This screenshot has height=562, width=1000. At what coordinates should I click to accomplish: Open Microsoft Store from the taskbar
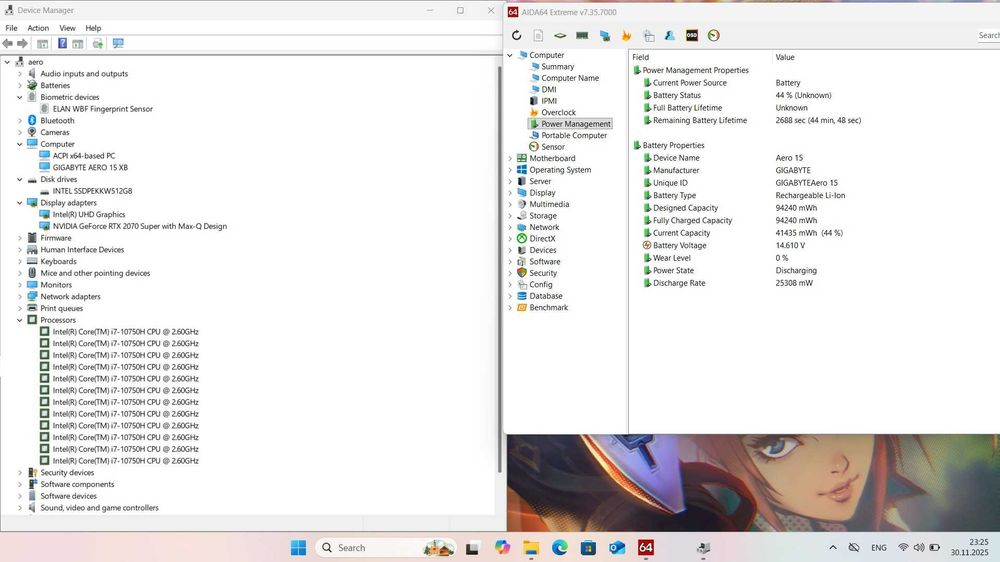click(588, 547)
